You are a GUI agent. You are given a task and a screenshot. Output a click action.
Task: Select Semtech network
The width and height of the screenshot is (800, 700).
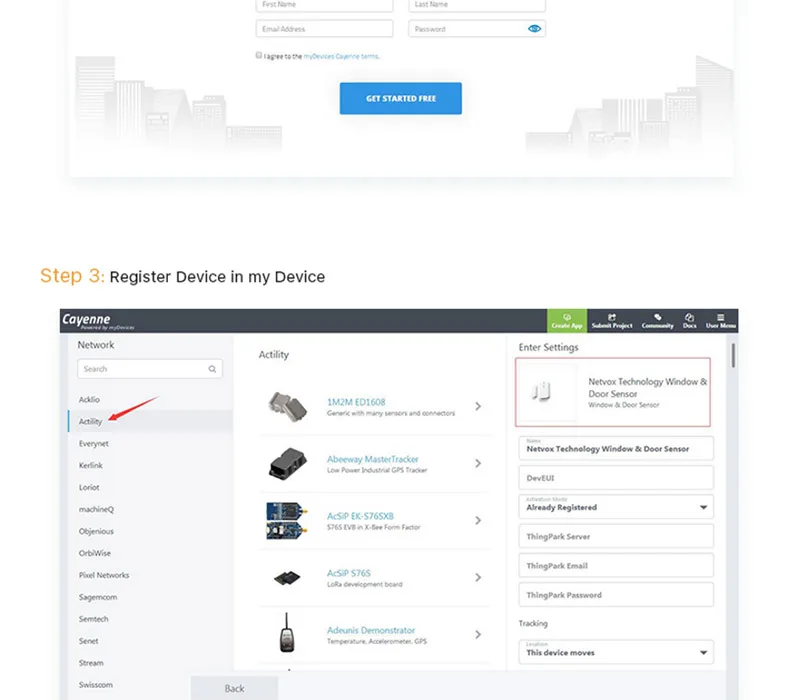coord(94,619)
